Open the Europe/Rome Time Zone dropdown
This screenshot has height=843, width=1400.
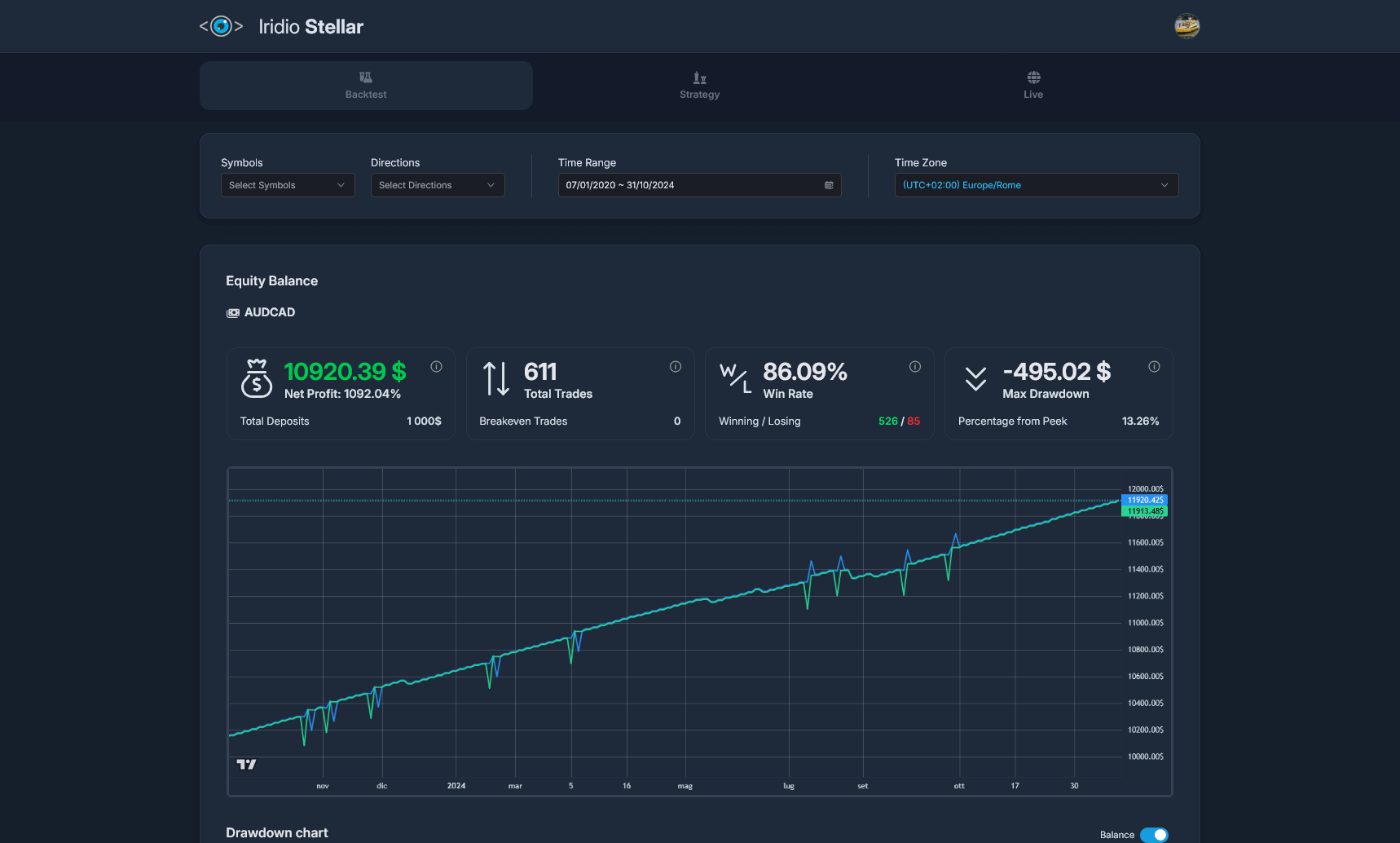pyautogui.click(x=1037, y=185)
